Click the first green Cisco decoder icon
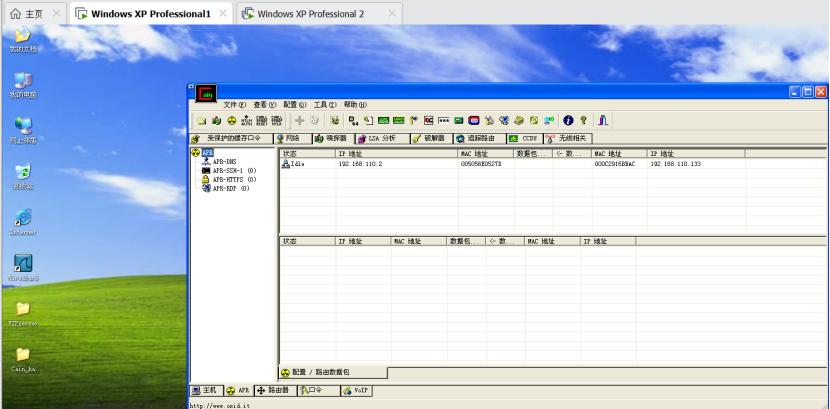Screen dimensions: 830x409 tap(383, 121)
